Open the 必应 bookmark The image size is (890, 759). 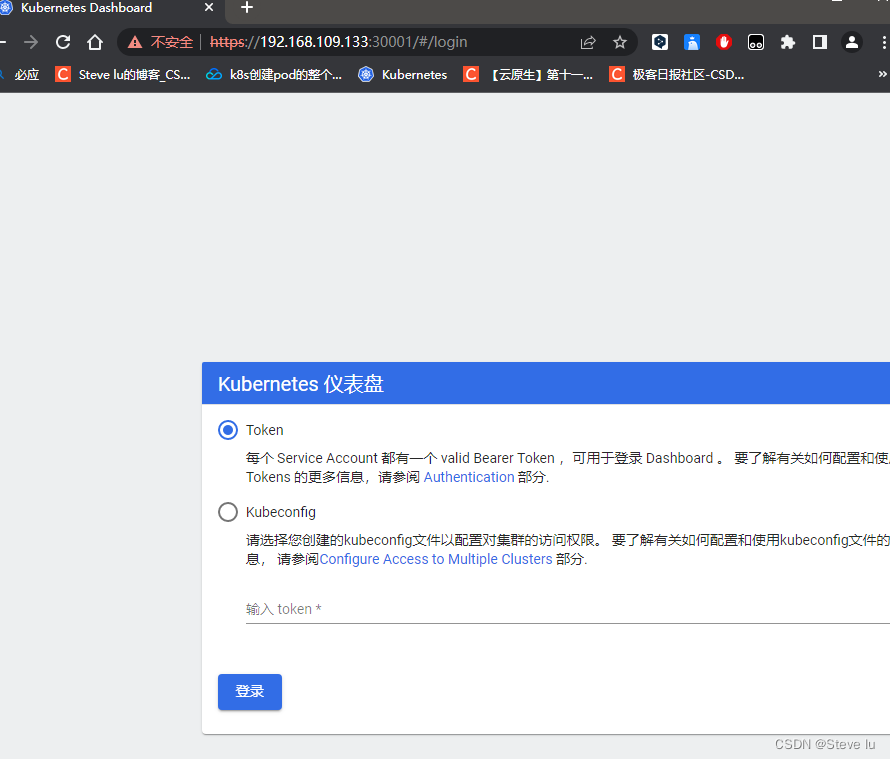[22, 74]
